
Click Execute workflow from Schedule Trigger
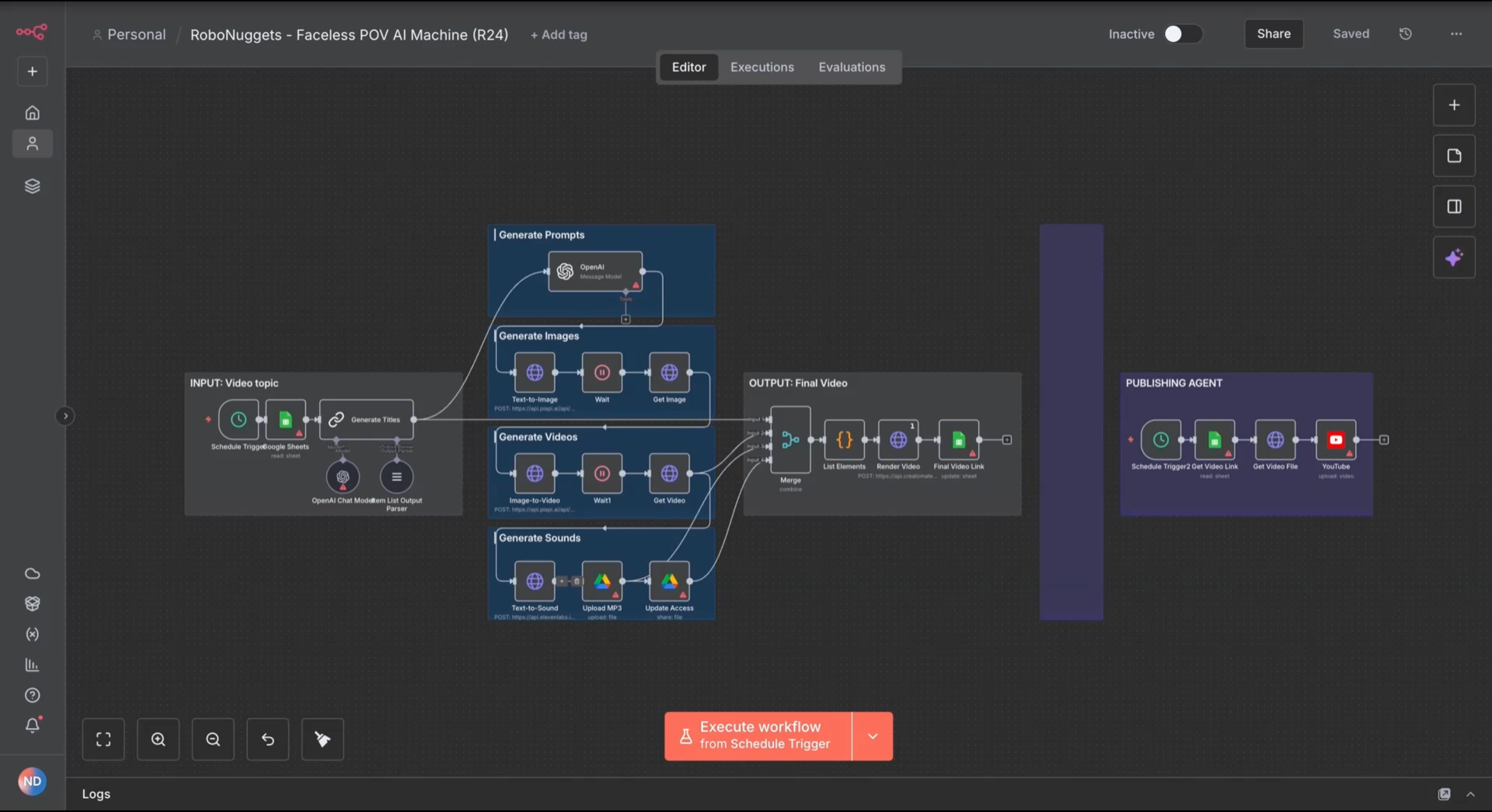click(758, 736)
